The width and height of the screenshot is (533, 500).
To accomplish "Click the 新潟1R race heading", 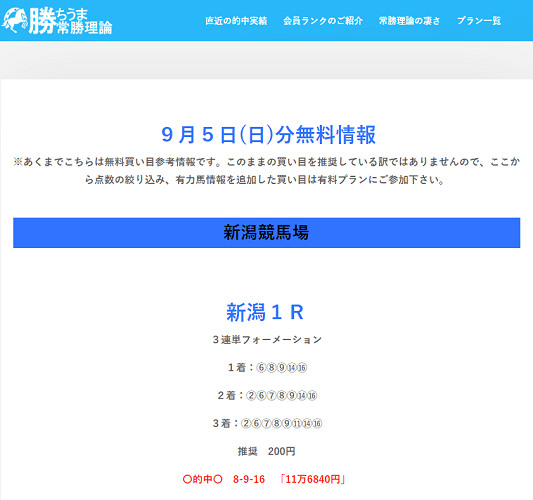I will point(265,312).
